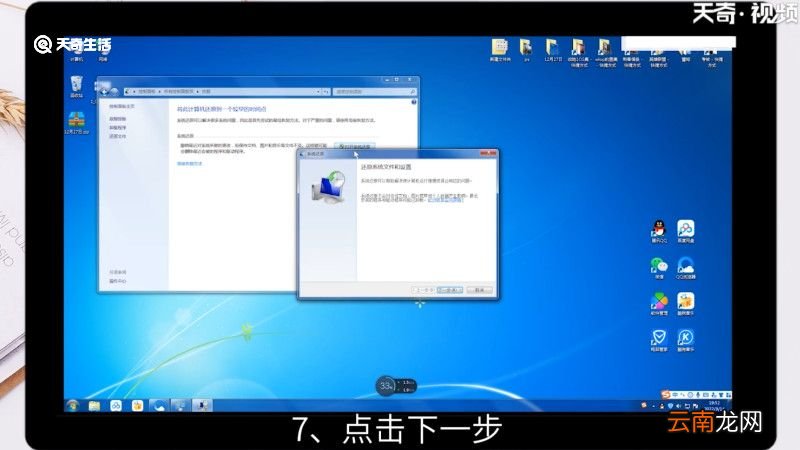This screenshot has width=800, height=450.
Task: Select the colorful clover Software Manager icon
Action: click(x=659, y=304)
